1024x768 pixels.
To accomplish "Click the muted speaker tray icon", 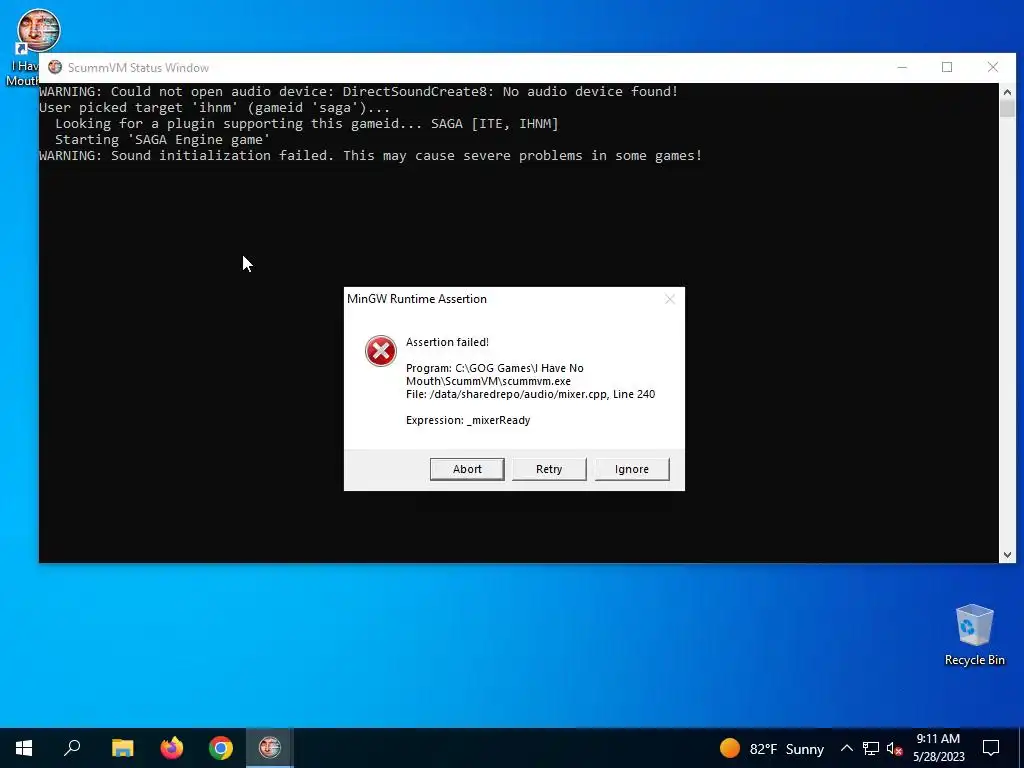I will [894, 748].
